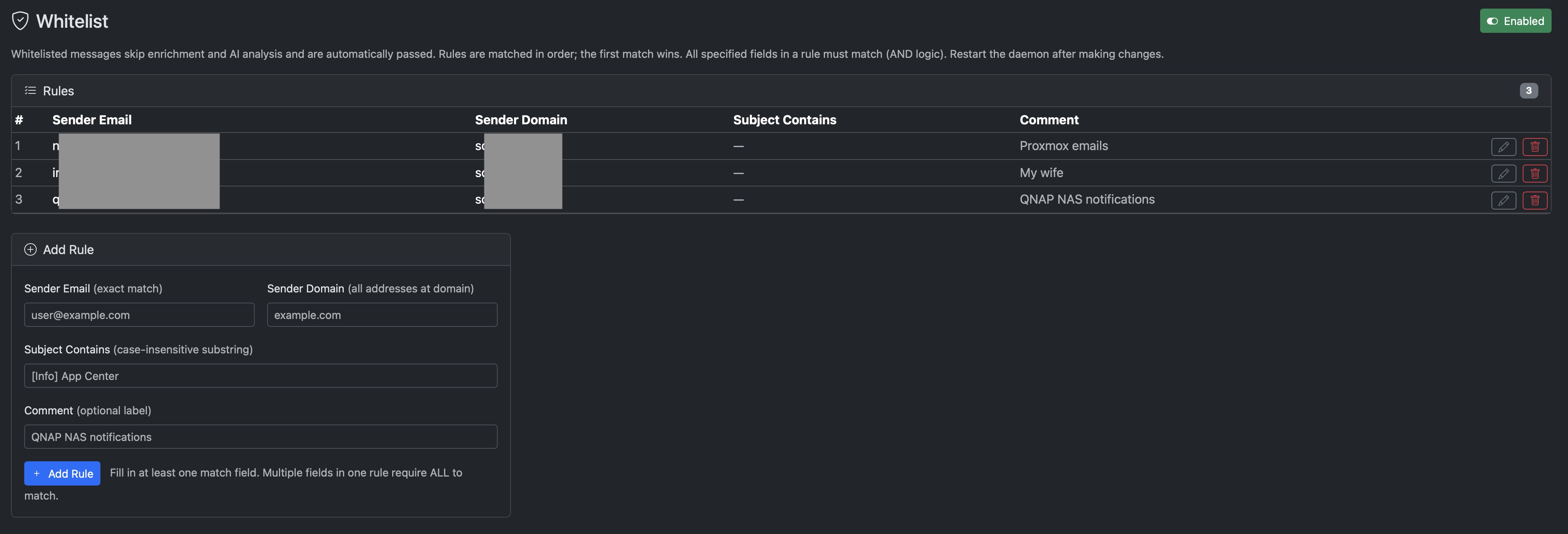Edit the Proxmox emails rule
The height and width of the screenshot is (534, 1568).
(x=1504, y=146)
